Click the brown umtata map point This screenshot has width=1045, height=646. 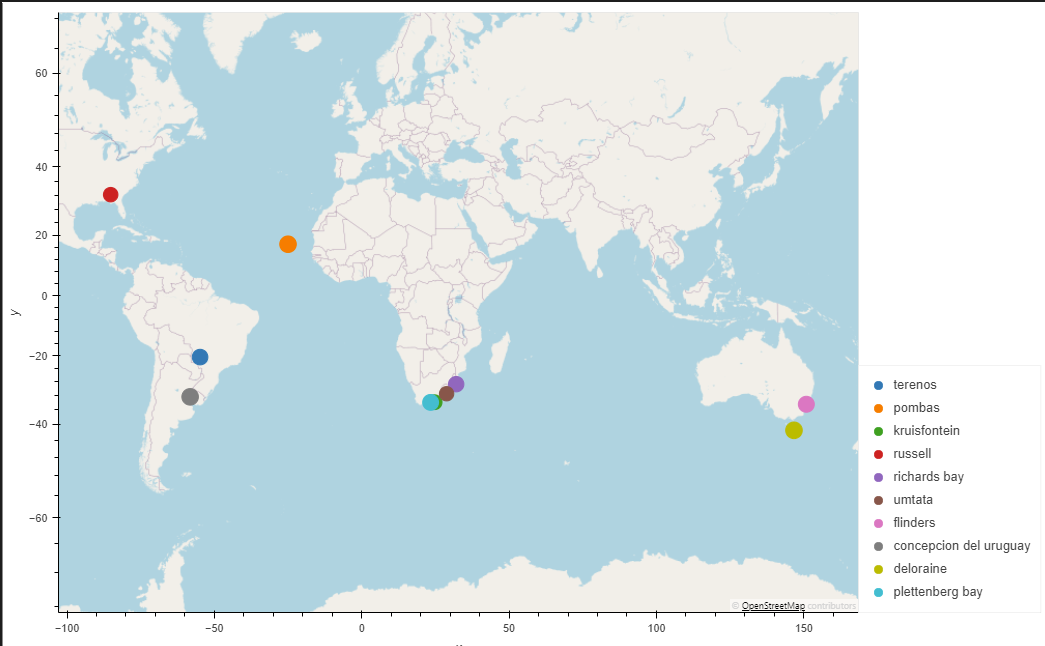(x=447, y=393)
